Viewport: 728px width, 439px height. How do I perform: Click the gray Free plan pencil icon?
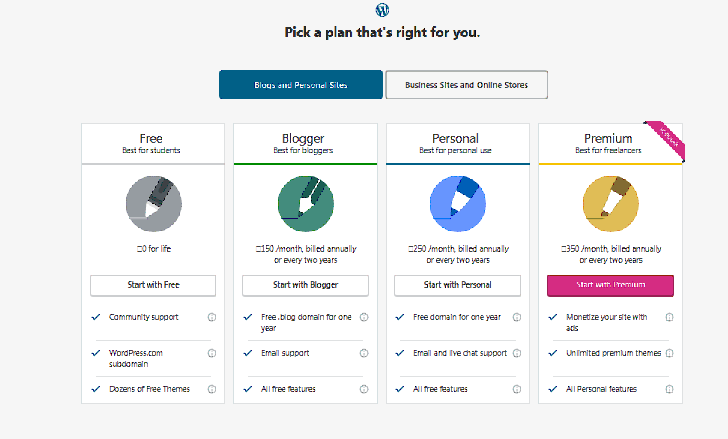154,204
